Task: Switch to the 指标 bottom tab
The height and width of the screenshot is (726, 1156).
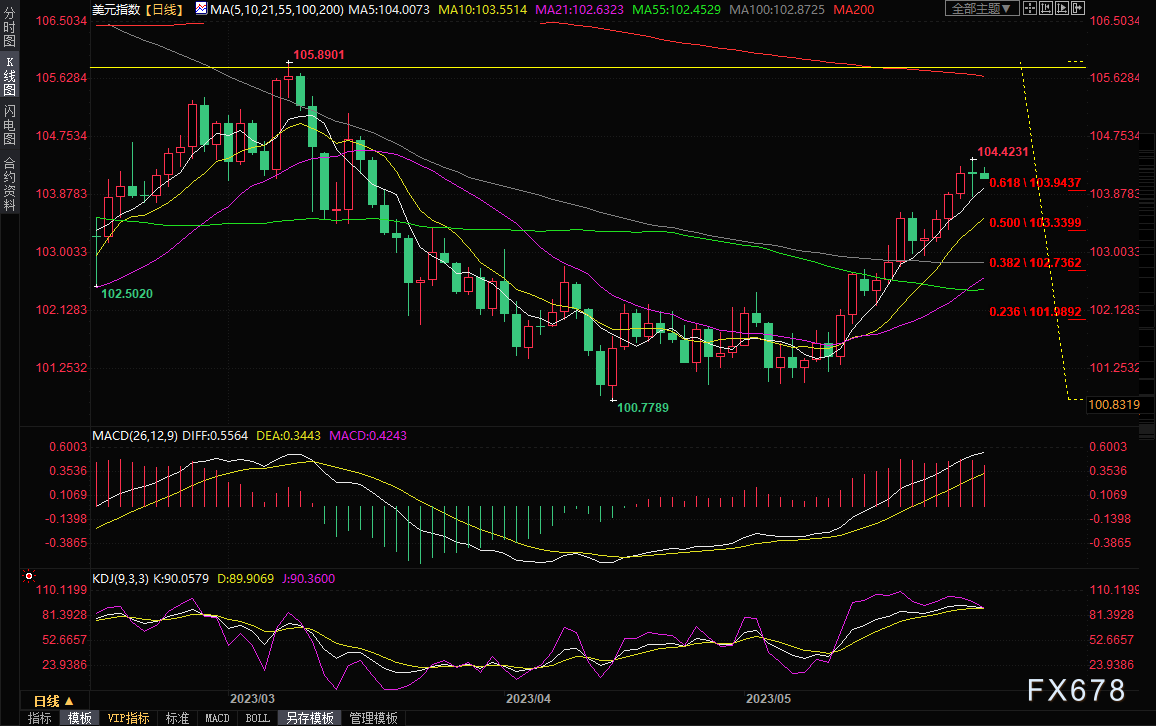Action: 40,718
